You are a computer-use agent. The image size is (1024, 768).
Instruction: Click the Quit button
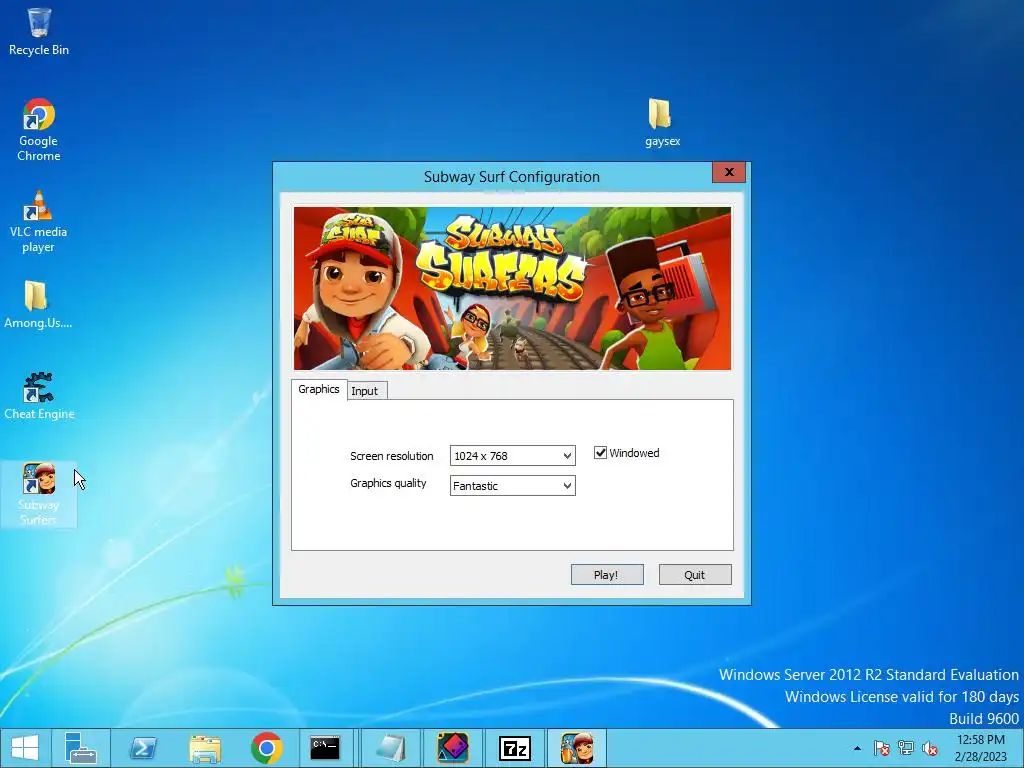(695, 575)
